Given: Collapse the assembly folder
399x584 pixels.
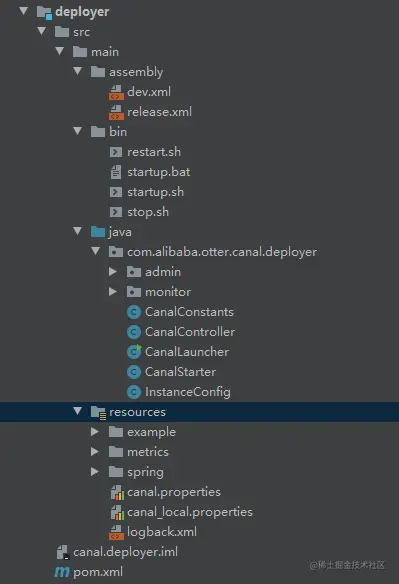Looking at the screenshot, I should (77, 71).
